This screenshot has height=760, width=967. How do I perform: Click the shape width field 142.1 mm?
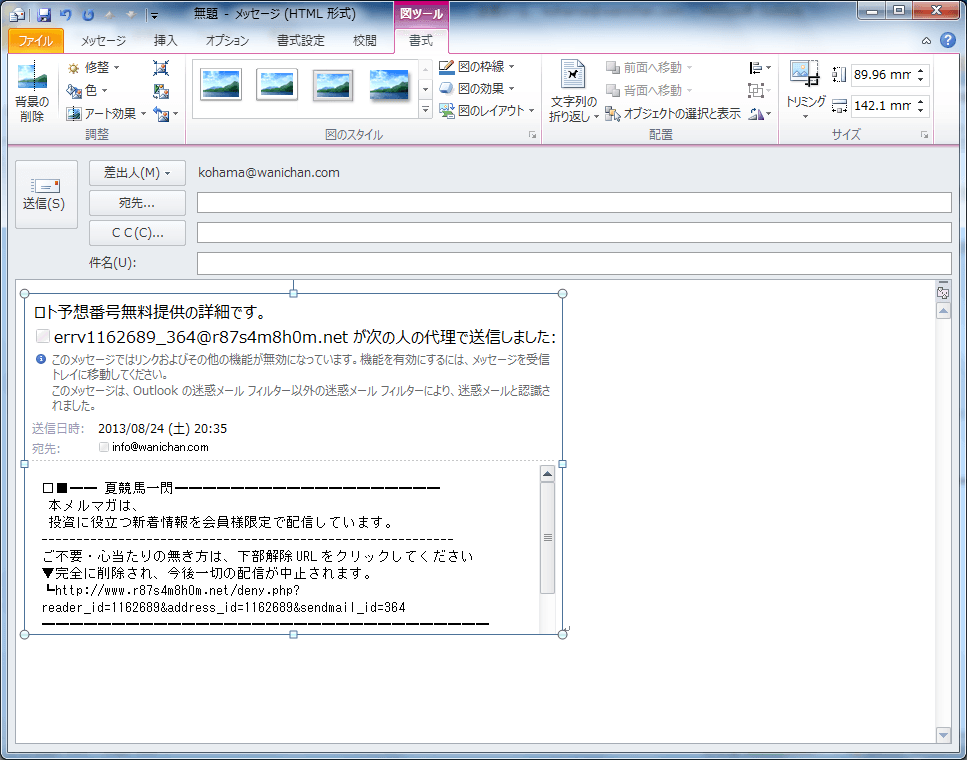883,105
